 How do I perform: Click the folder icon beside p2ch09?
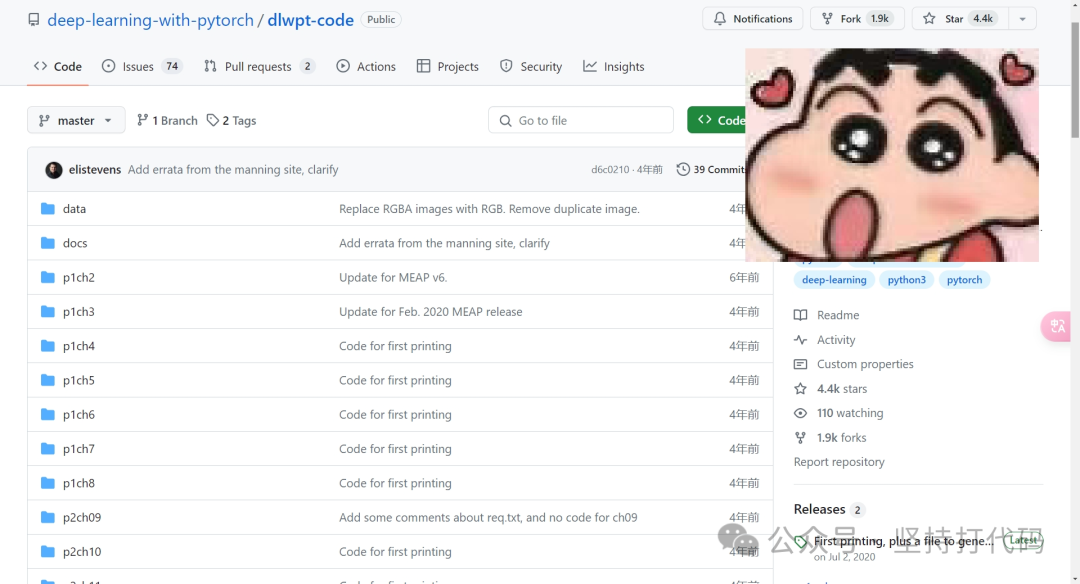48,517
